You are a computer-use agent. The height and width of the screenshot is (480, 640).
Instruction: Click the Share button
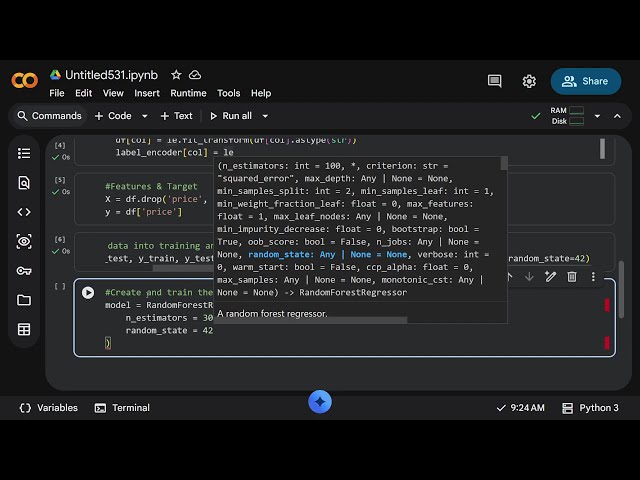586,81
